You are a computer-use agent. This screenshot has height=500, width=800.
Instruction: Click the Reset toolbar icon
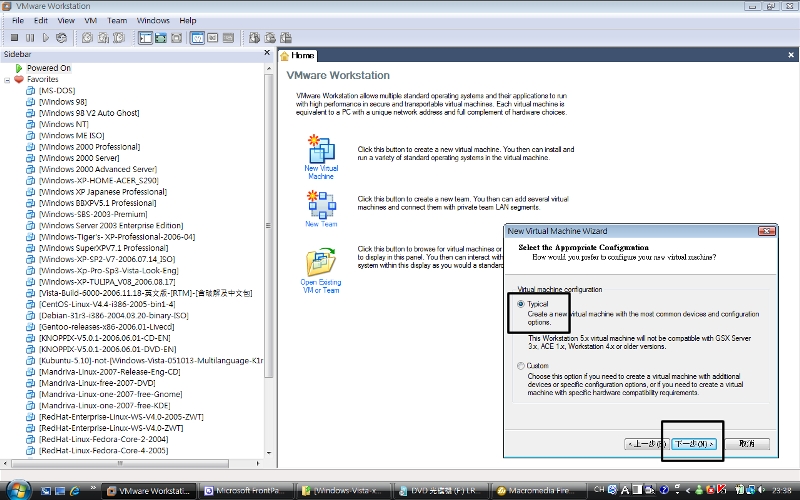click(x=61, y=37)
